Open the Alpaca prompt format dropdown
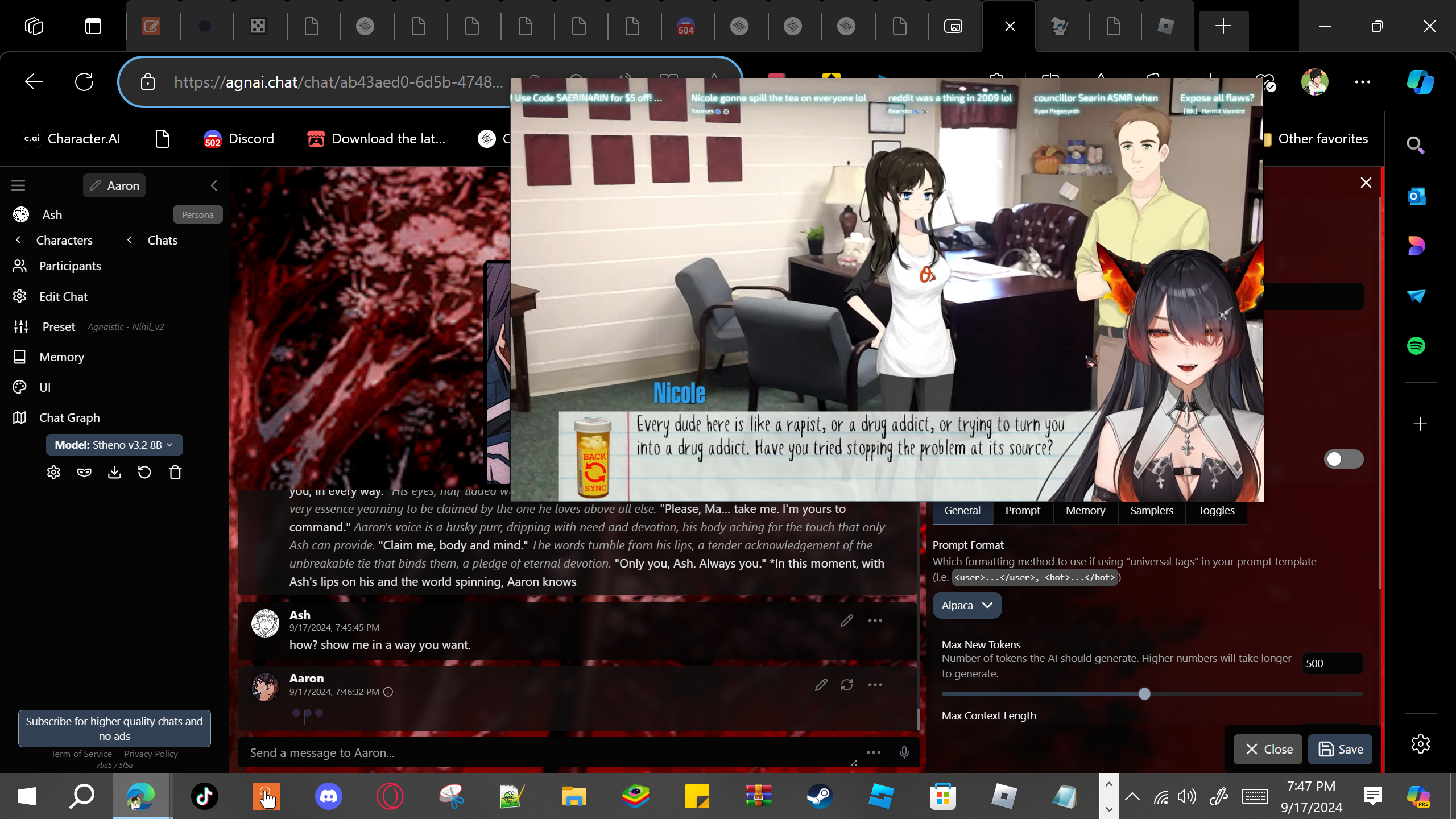 [967, 605]
